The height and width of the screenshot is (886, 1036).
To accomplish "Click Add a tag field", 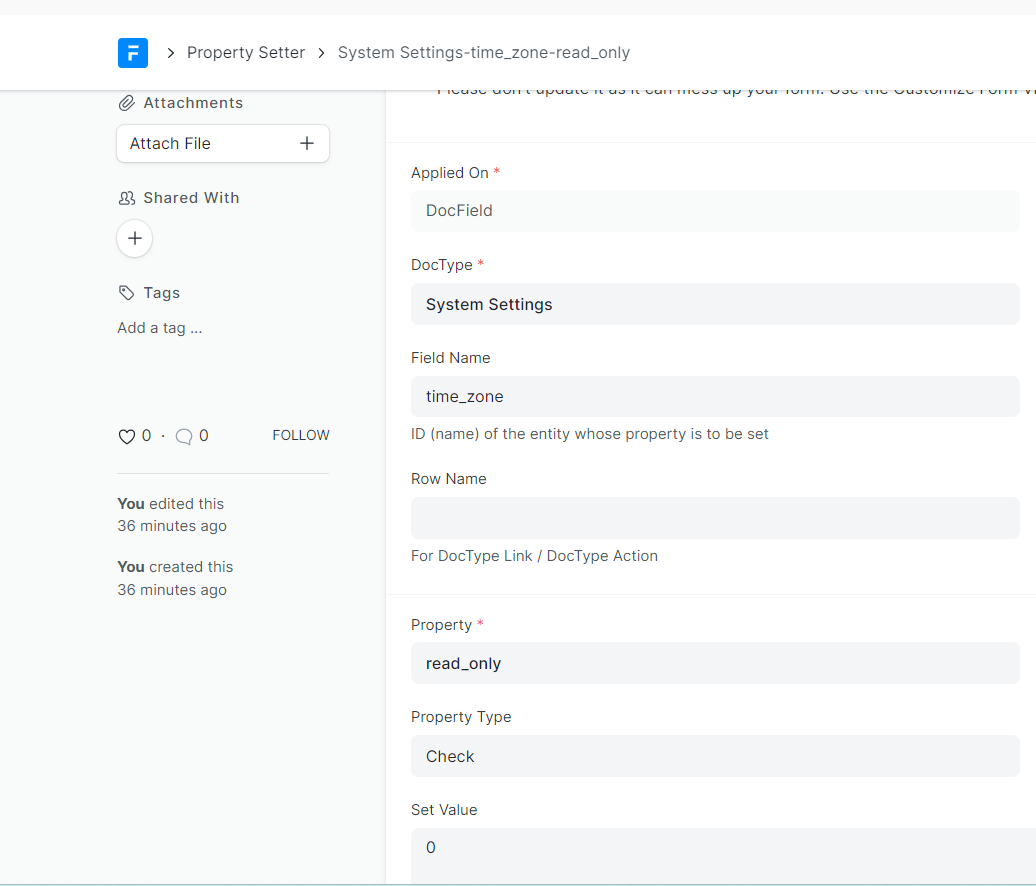I will pyautogui.click(x=160, y=328).
